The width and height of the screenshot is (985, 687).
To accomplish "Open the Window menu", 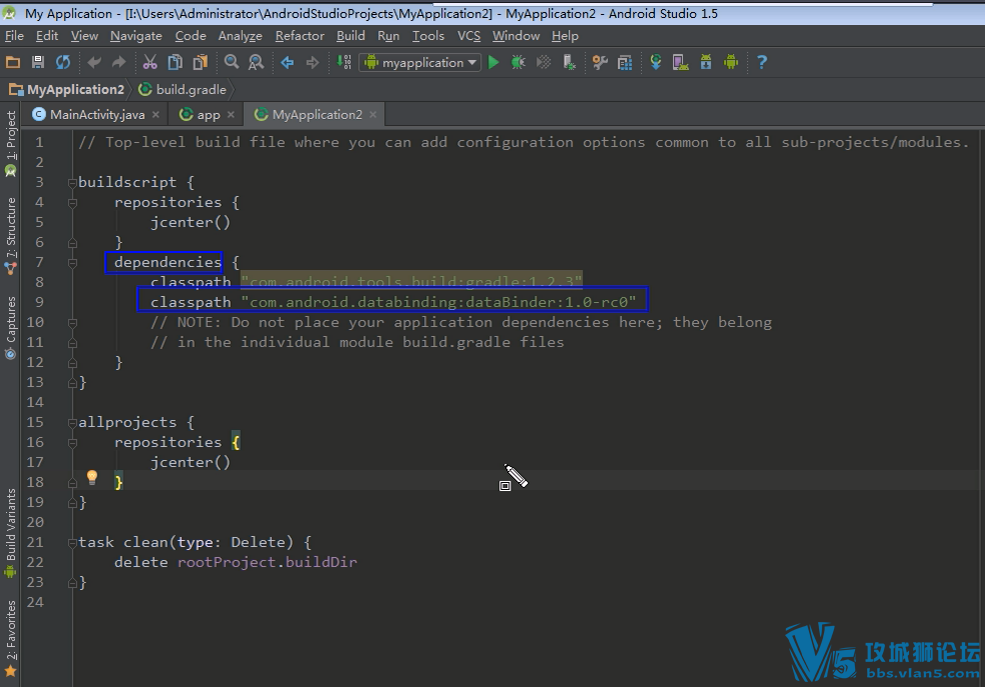I will 516,36.
